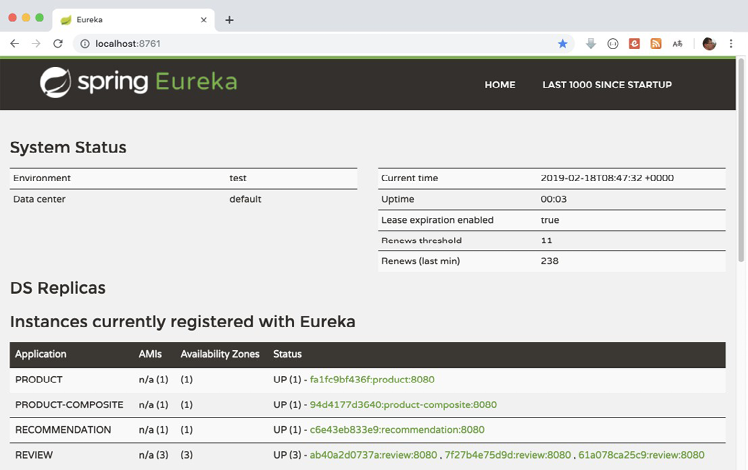The width and height of the screenshot is (748, 470).
Task: Click the blue bookmark star icon
Action: pyautogui.click(x=562, y=44)
